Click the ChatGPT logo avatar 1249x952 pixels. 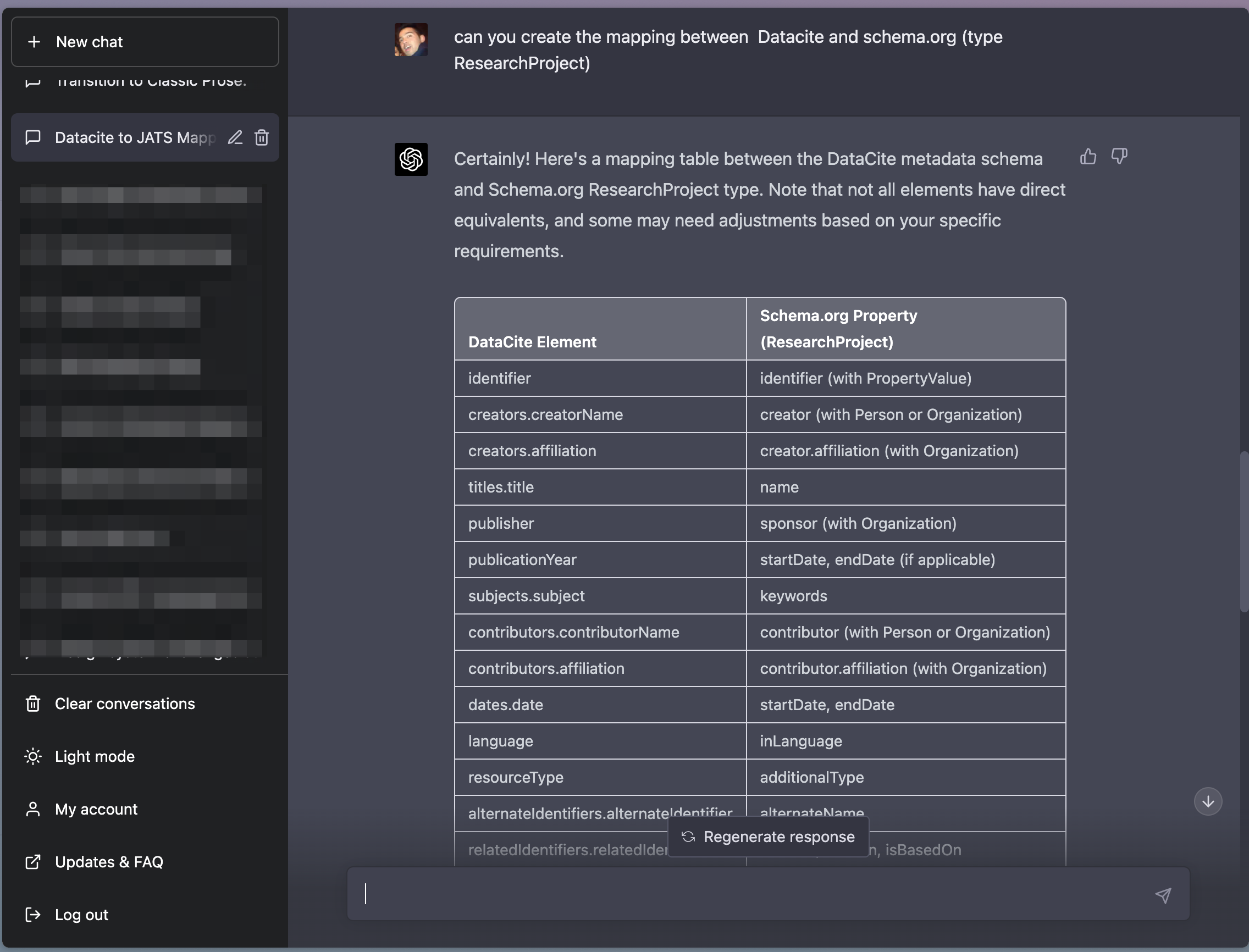click(x=411, y=159)
